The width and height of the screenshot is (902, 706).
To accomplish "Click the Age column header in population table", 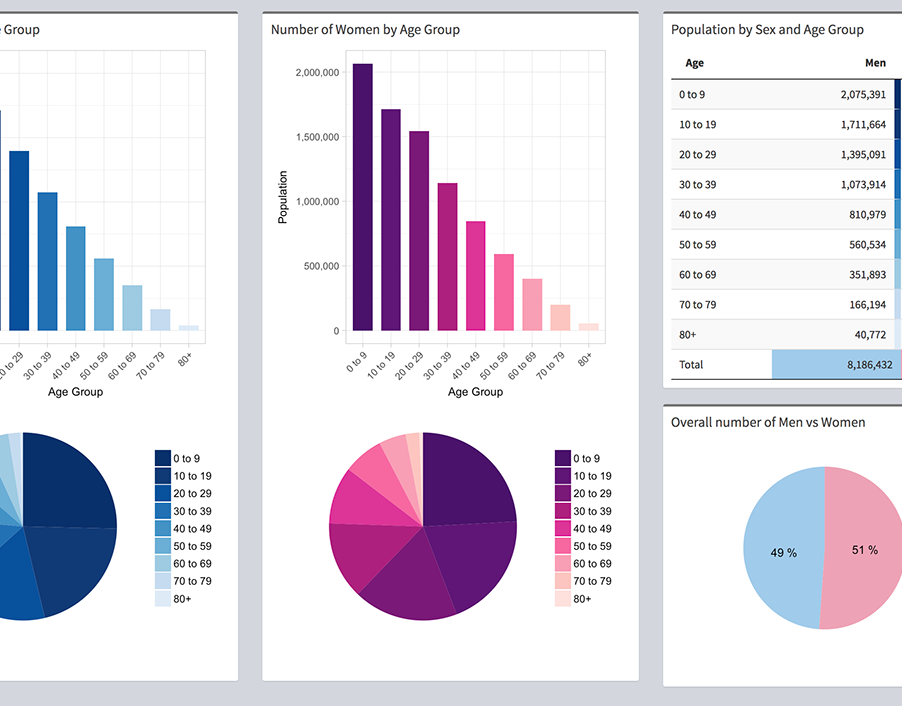I will [x=694, y=63].
